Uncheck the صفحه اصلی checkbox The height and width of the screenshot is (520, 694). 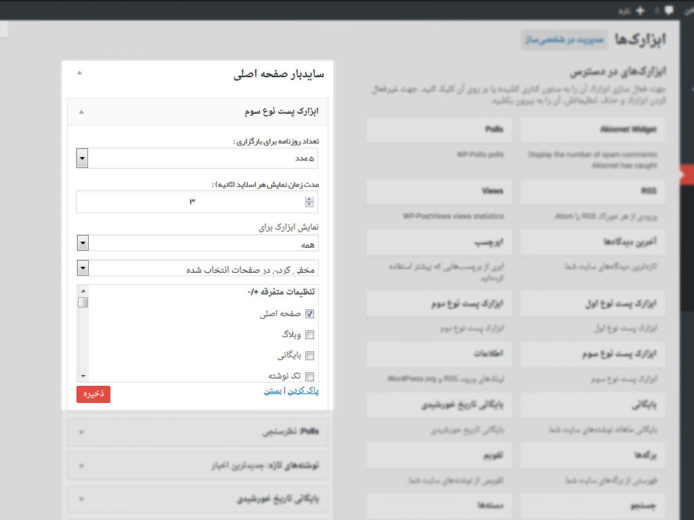point(309,313)
